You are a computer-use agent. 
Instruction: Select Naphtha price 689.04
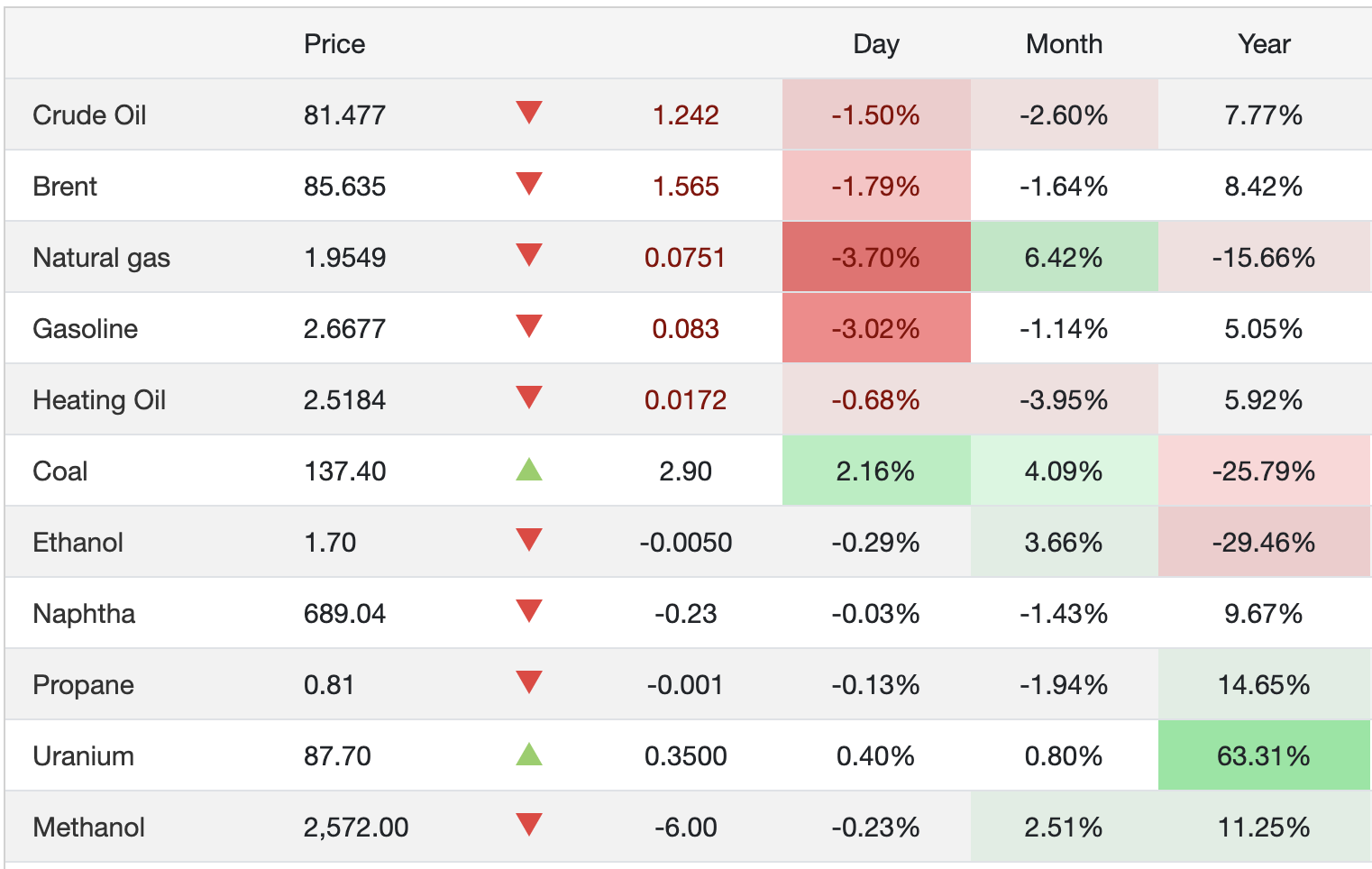(x=344, y=614)
